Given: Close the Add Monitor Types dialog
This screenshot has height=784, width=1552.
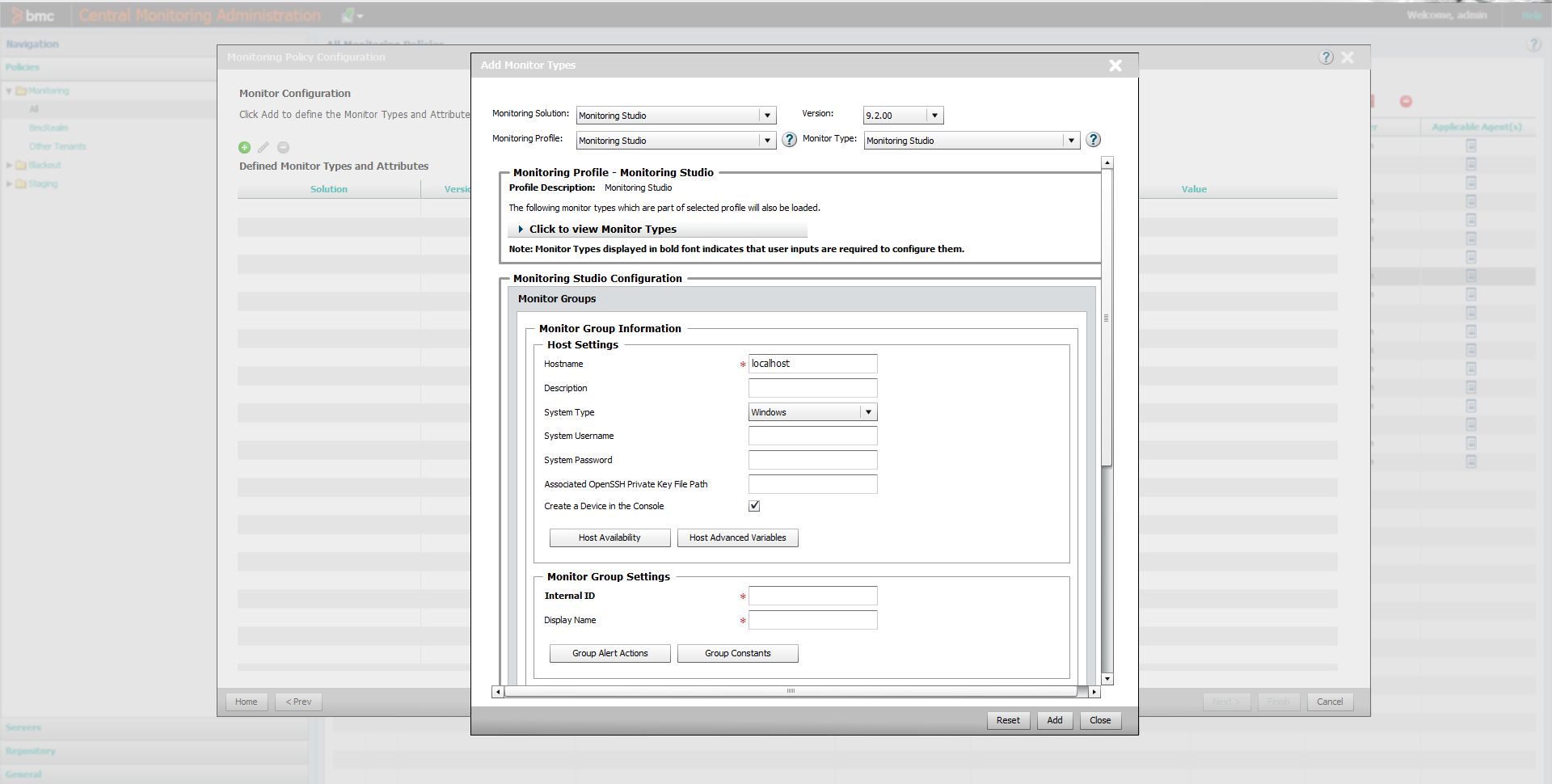Looking at the screenshot, I should pyautogui.click(x=1115, y=65).
